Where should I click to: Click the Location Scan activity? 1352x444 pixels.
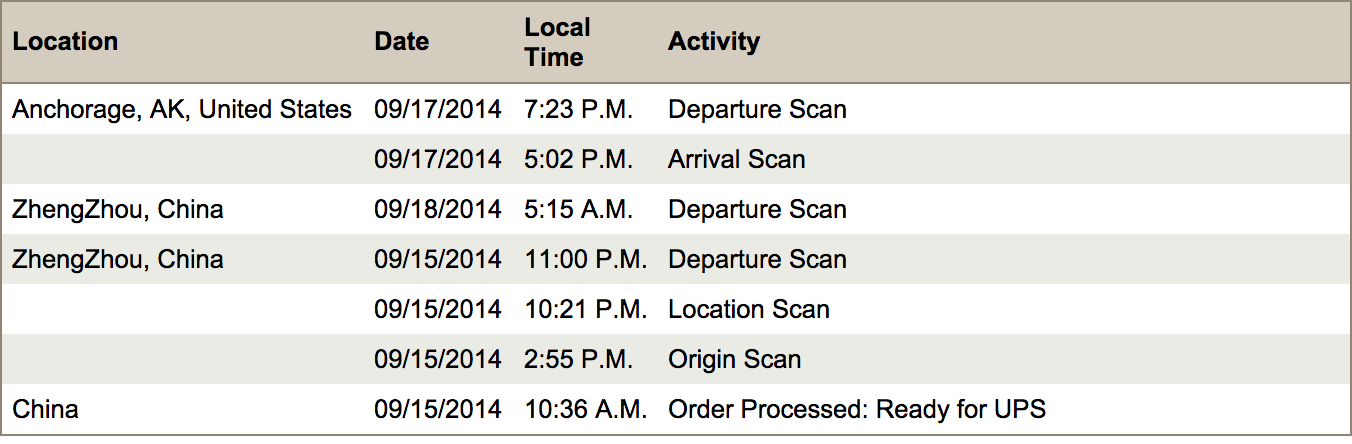749,310
